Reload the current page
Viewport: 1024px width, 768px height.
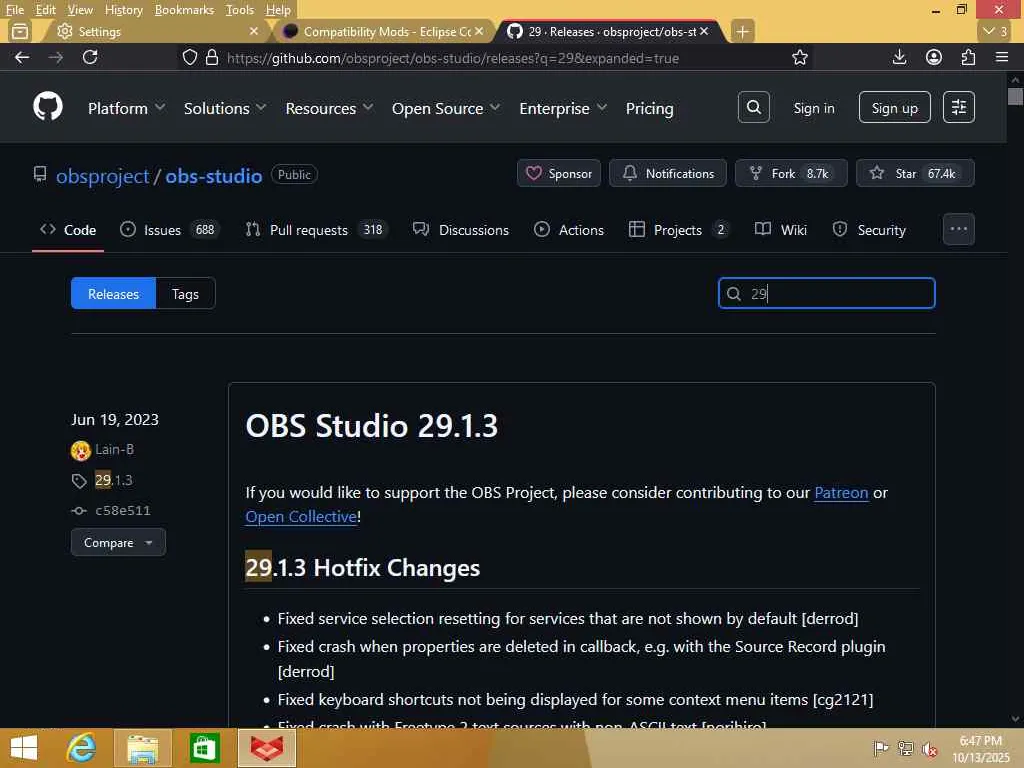[x=90, y=57]
